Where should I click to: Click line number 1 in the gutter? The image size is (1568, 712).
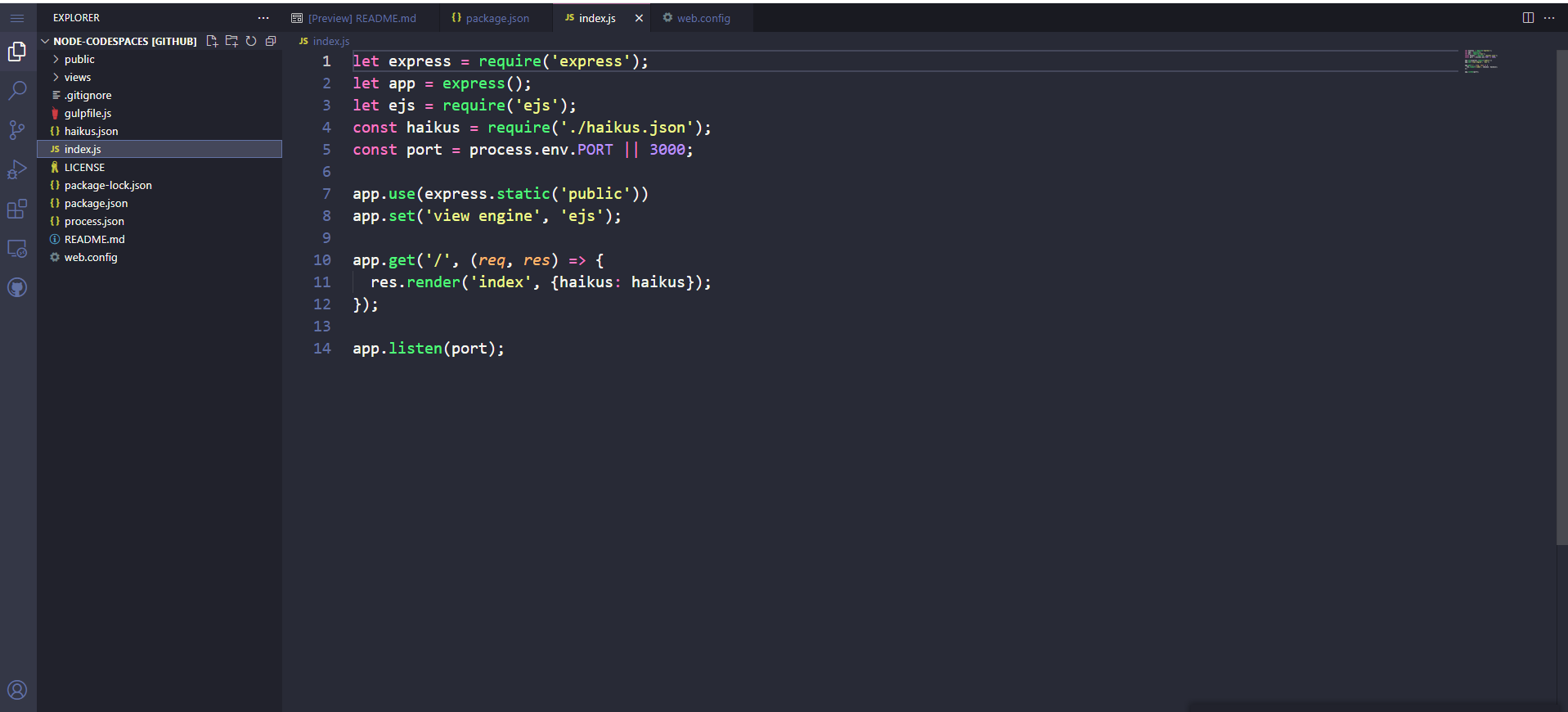click(x=326, y=61)
